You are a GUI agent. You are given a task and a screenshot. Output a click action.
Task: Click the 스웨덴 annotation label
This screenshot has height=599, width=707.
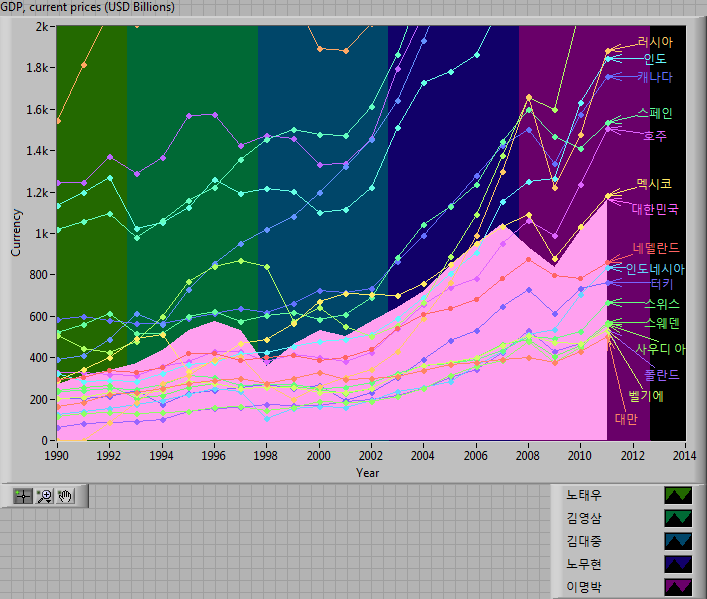tap(661, 323)
